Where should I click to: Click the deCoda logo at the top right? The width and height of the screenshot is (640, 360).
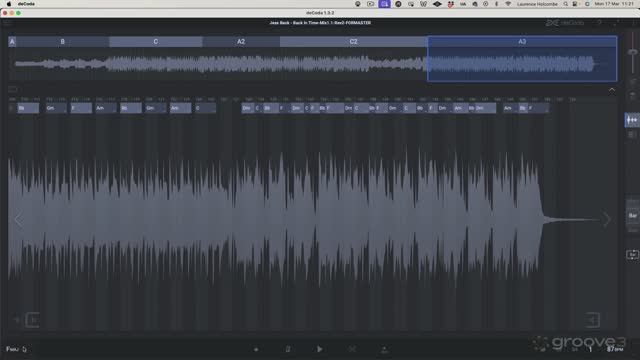(565, 23)
